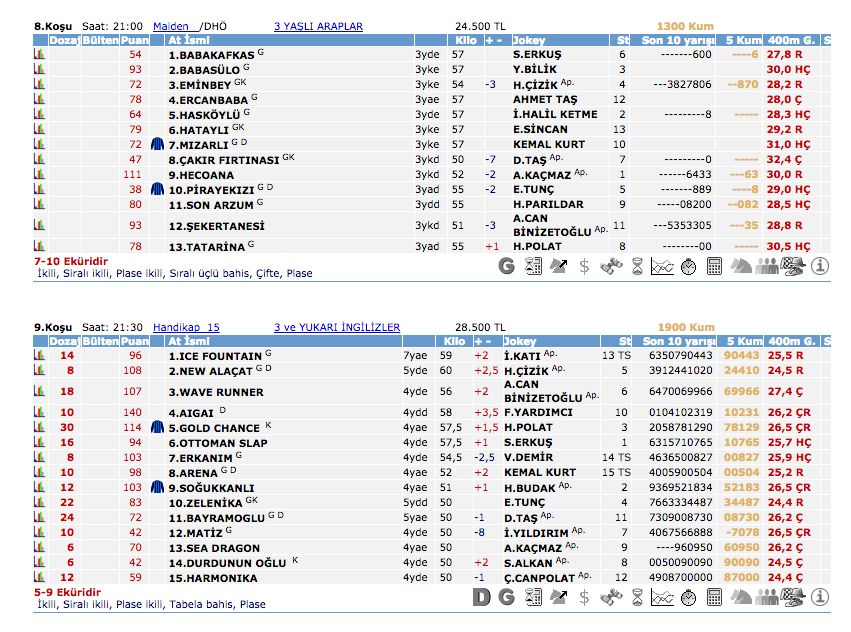Click the info icon under race 9
The image size is (851, 632).
point(820,597)
